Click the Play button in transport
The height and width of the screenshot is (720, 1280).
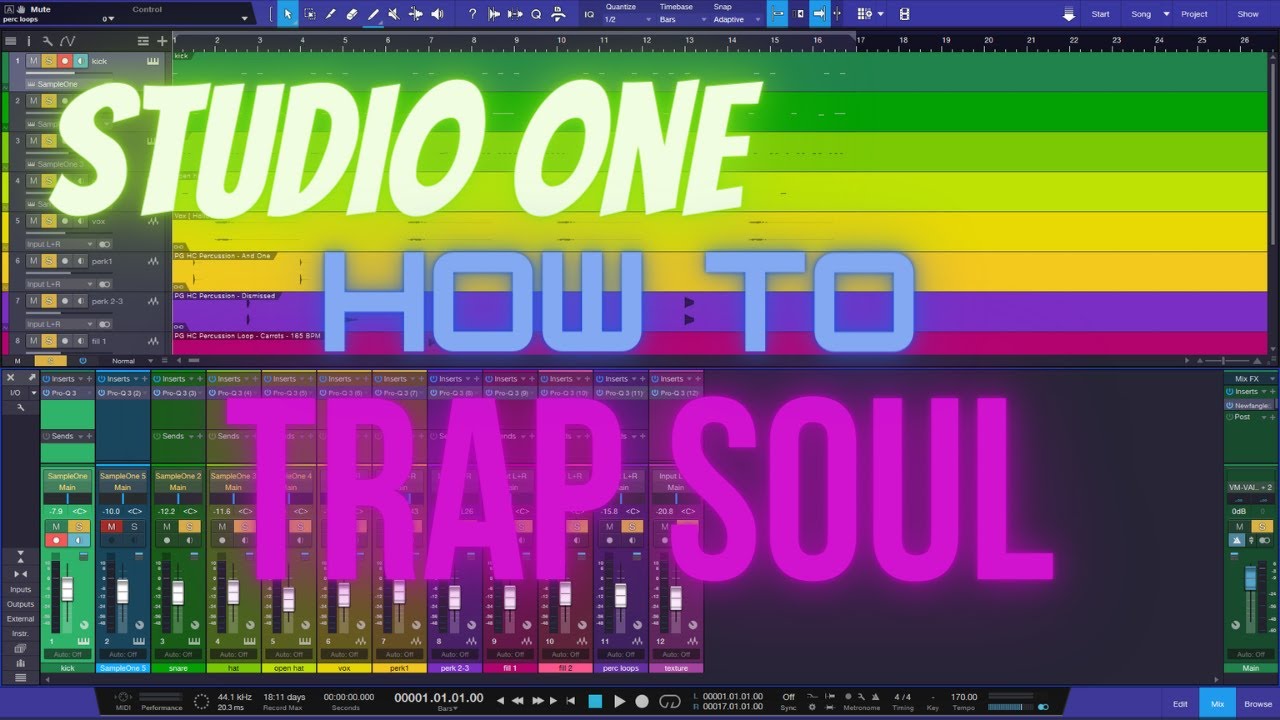[619, 701]
